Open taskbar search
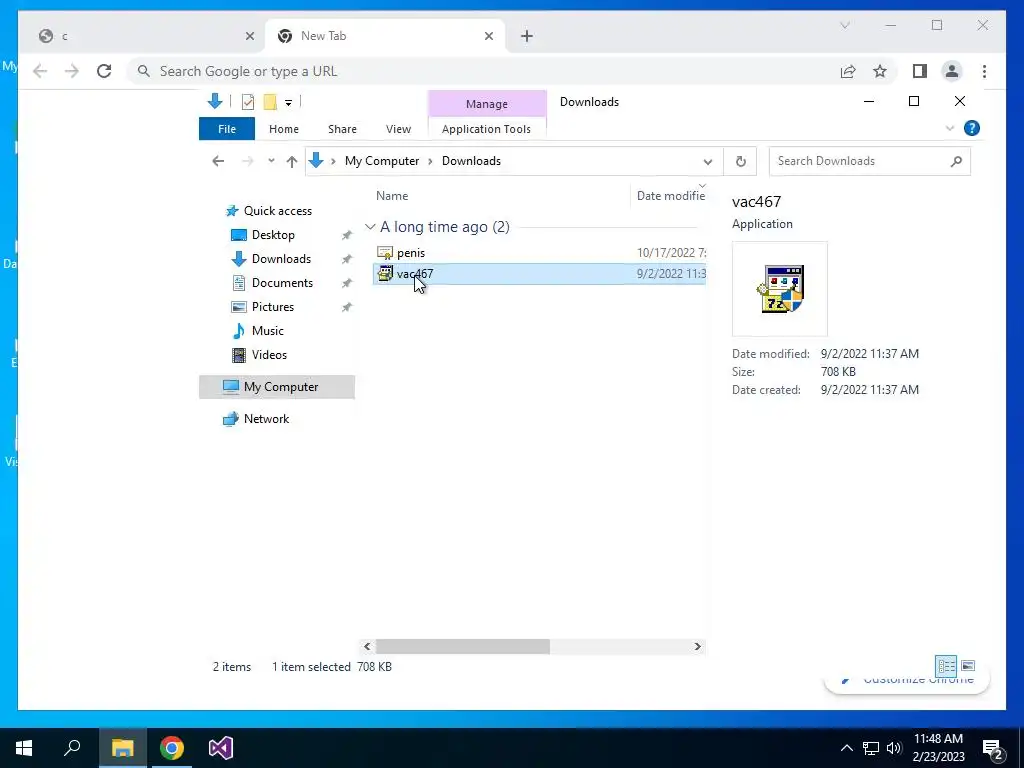This screenshot has height=768, width=1024. [x=72, y=748]
